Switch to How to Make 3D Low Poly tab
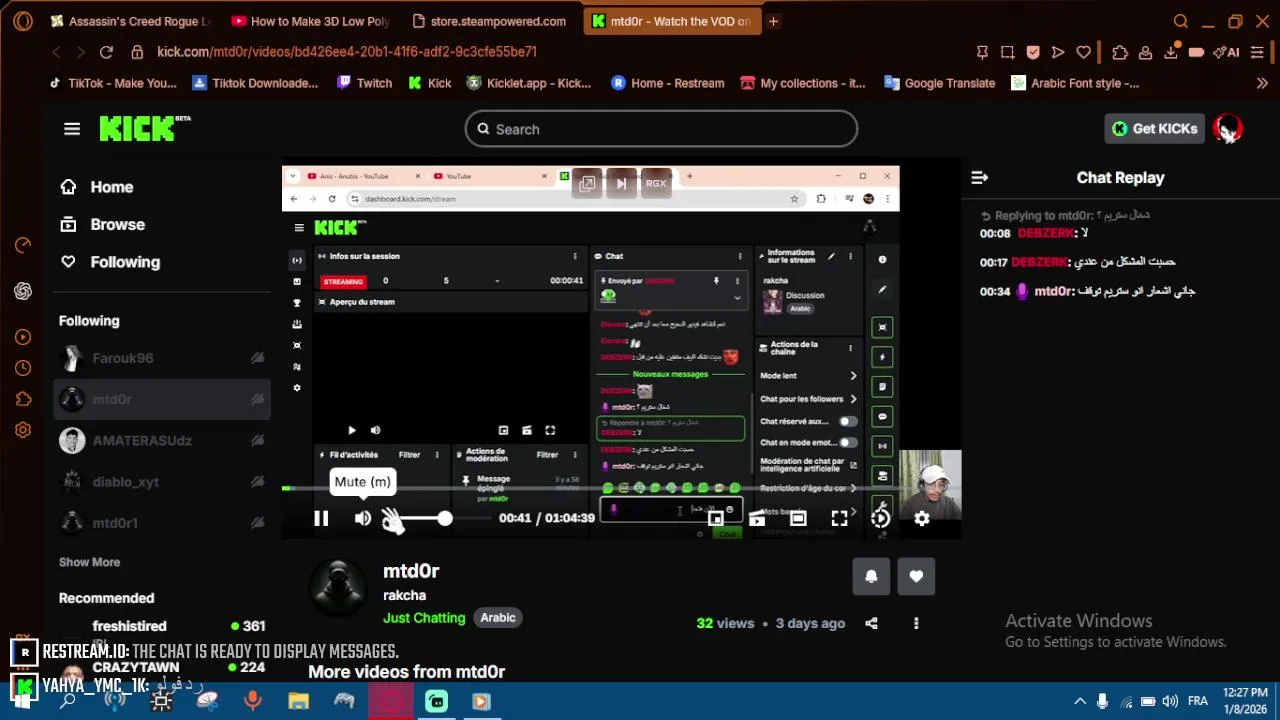The image size is (1280, 720). (x=311, y=21)
